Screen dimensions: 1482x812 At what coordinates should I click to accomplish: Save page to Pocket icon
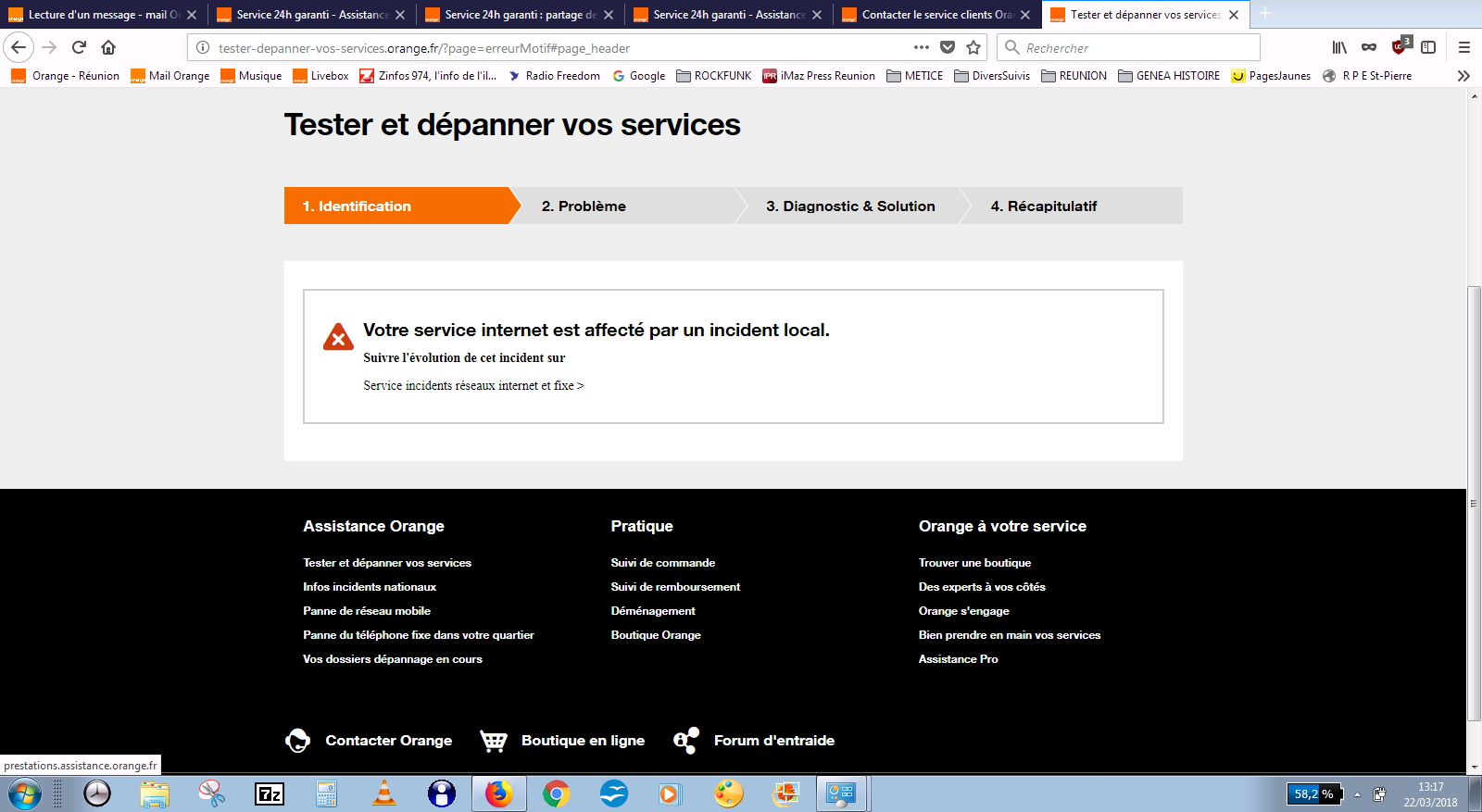click(x=947, y=47)
